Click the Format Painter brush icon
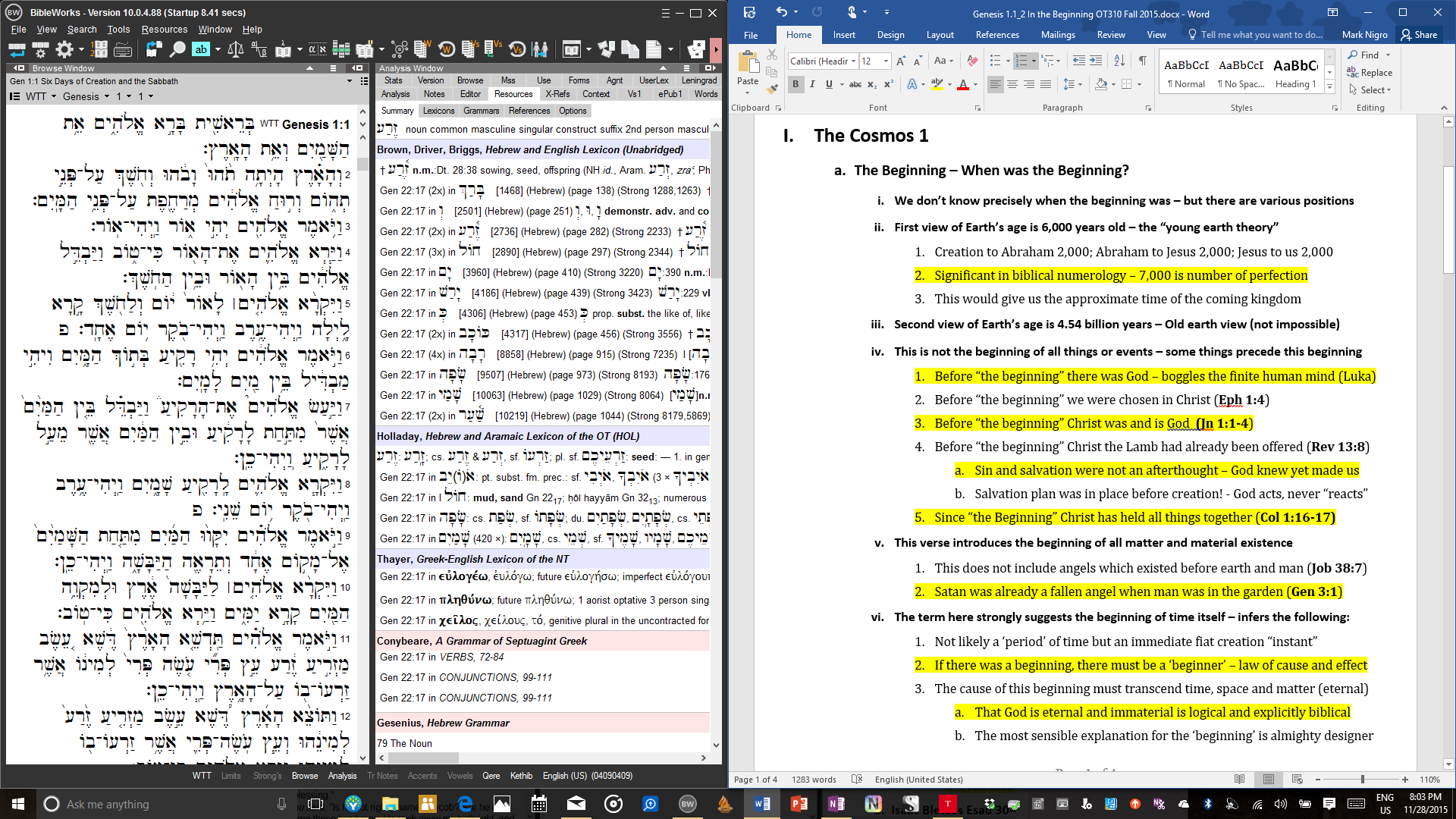1456x819 pixels. click(x=772, y=89)
